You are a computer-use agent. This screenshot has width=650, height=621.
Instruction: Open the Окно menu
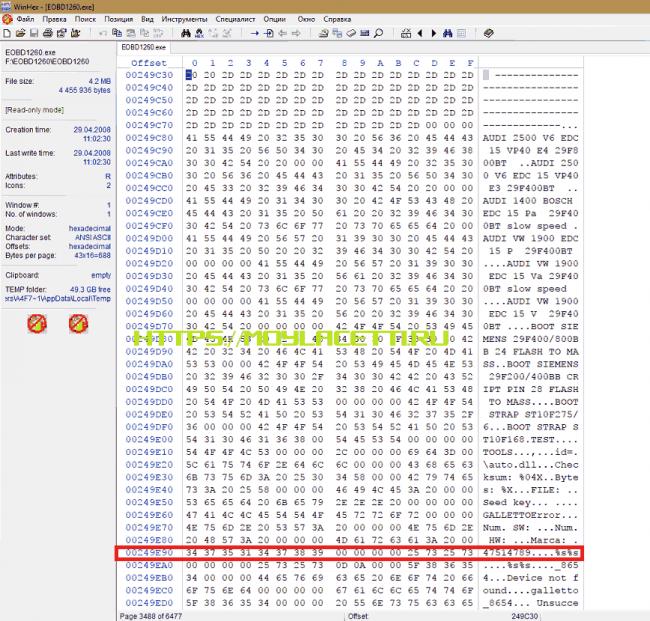[306, 19]
